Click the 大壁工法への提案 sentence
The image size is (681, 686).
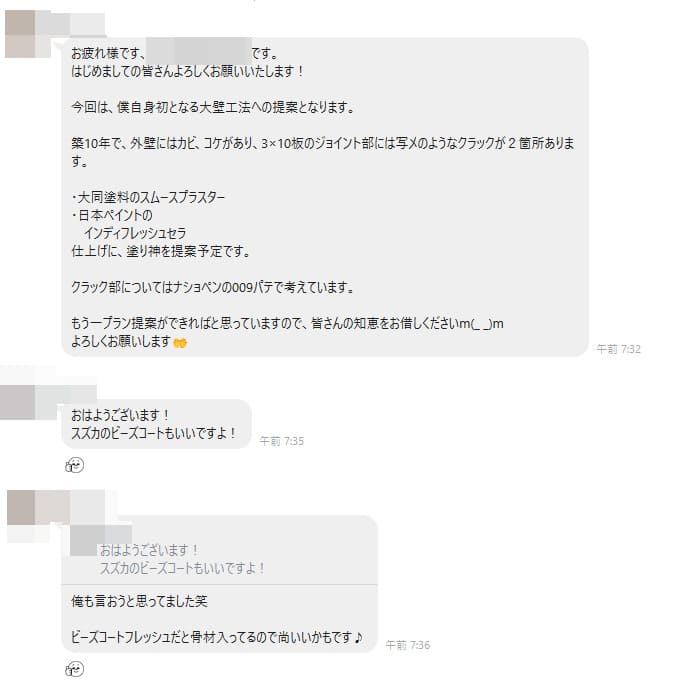(213, 107)
